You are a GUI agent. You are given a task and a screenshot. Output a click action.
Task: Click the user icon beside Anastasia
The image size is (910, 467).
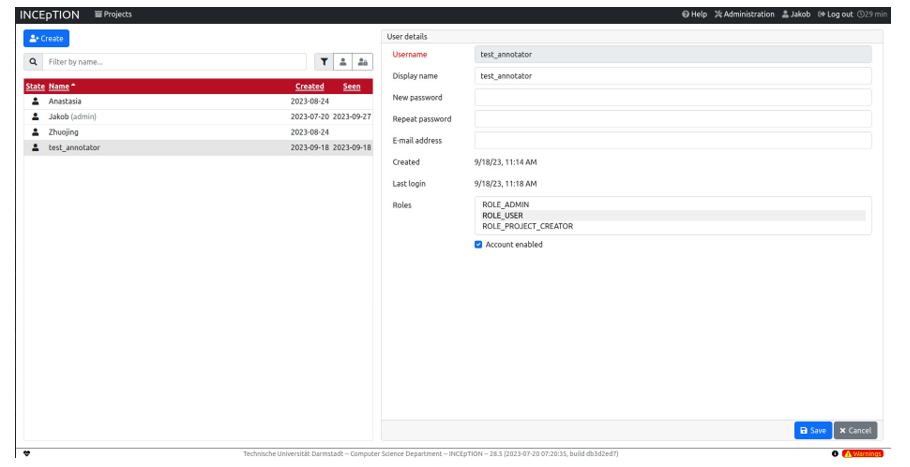35,101
